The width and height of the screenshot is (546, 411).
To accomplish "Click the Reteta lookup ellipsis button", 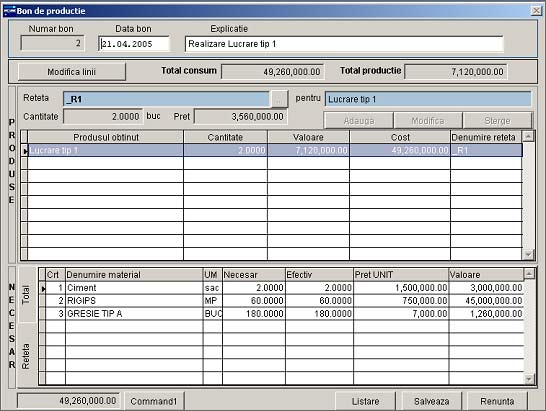I will [279, 99].
